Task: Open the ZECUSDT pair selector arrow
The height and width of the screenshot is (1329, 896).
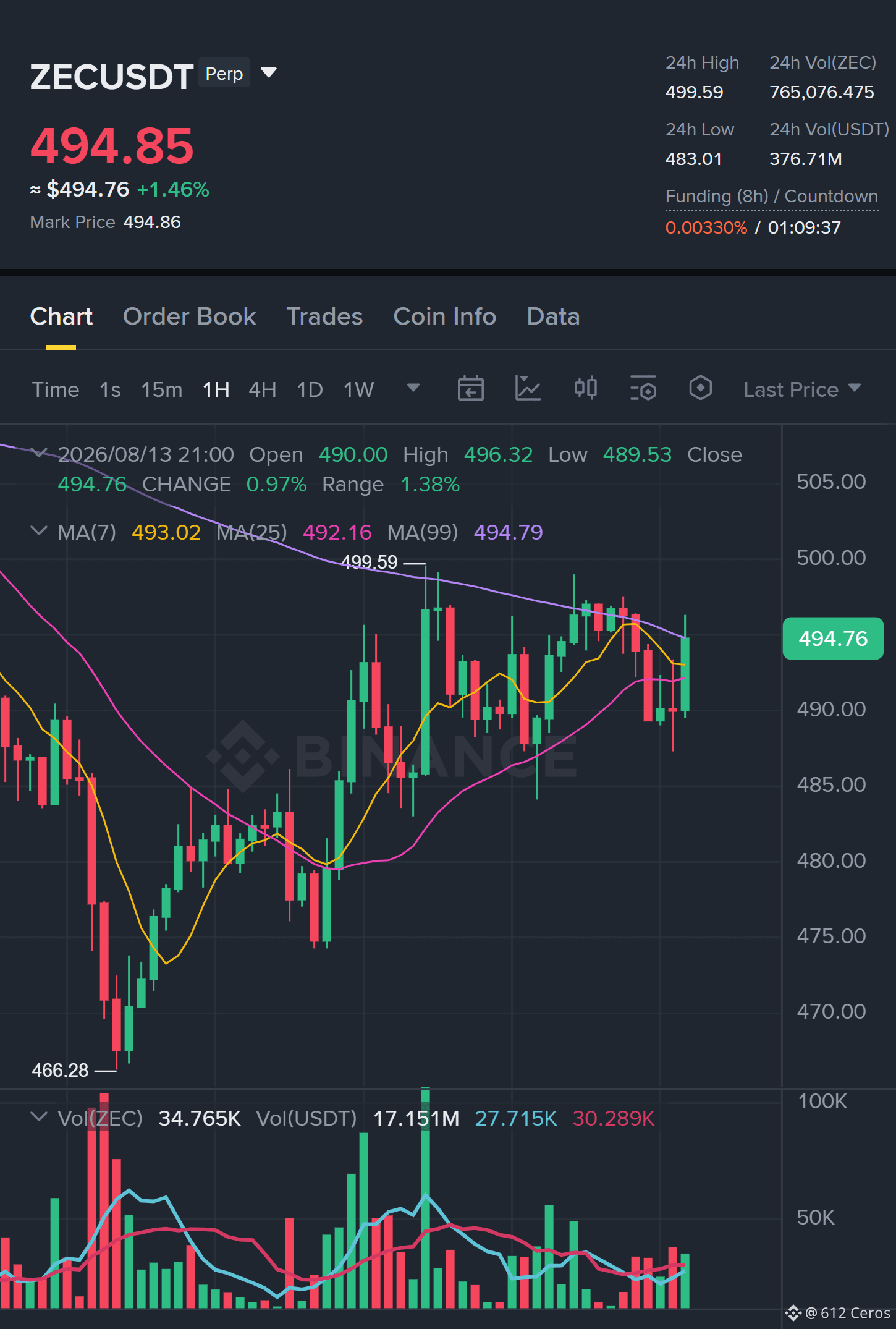Action: [x=269, y=73]
